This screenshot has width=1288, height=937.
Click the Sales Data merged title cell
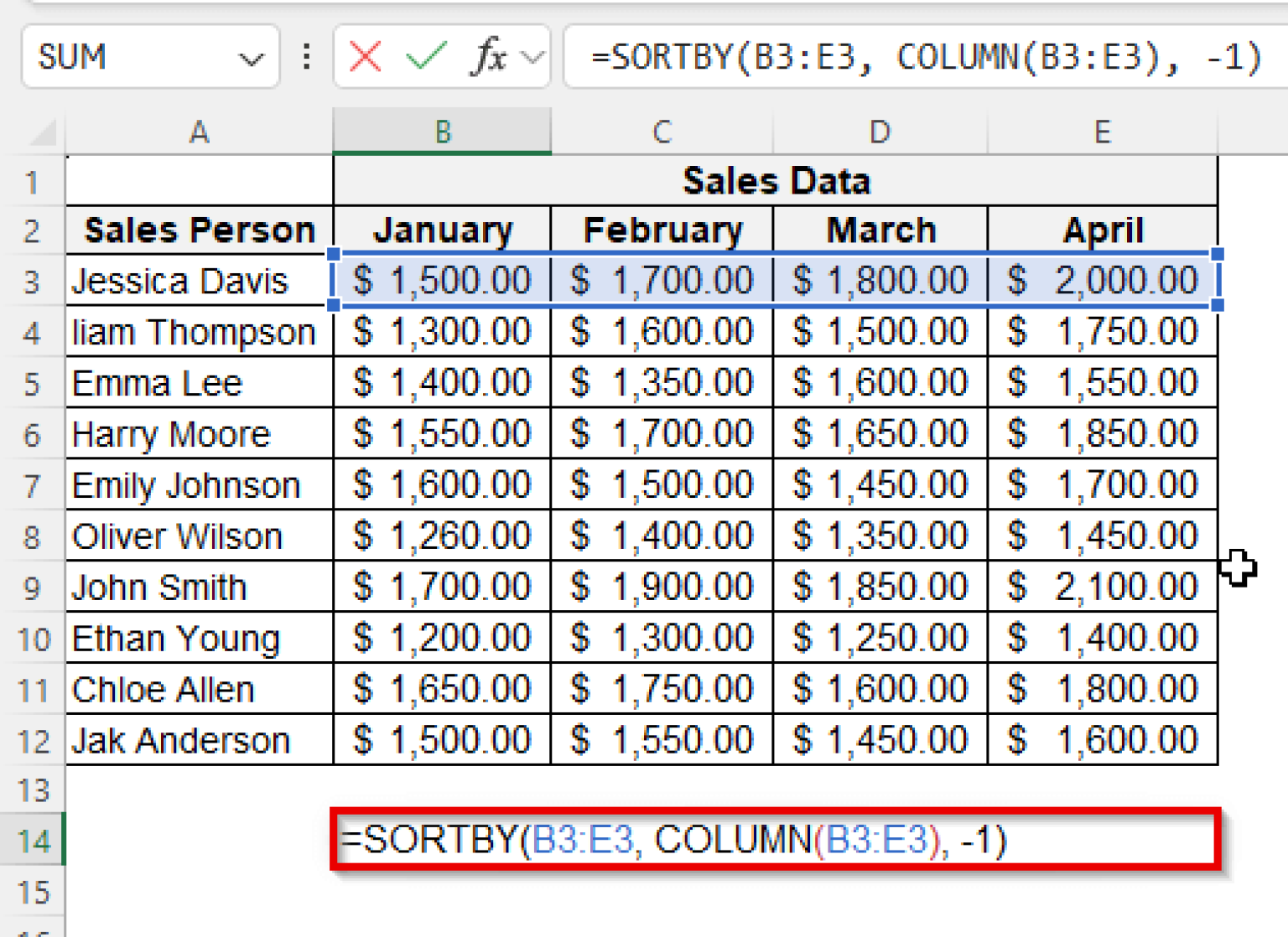(x=775, y=181)
